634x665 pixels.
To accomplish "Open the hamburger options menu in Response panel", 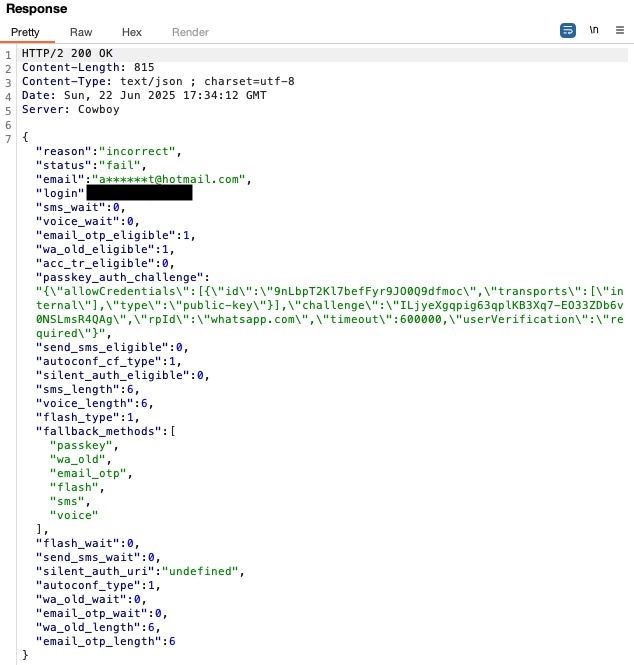I will tap(620, 30).
